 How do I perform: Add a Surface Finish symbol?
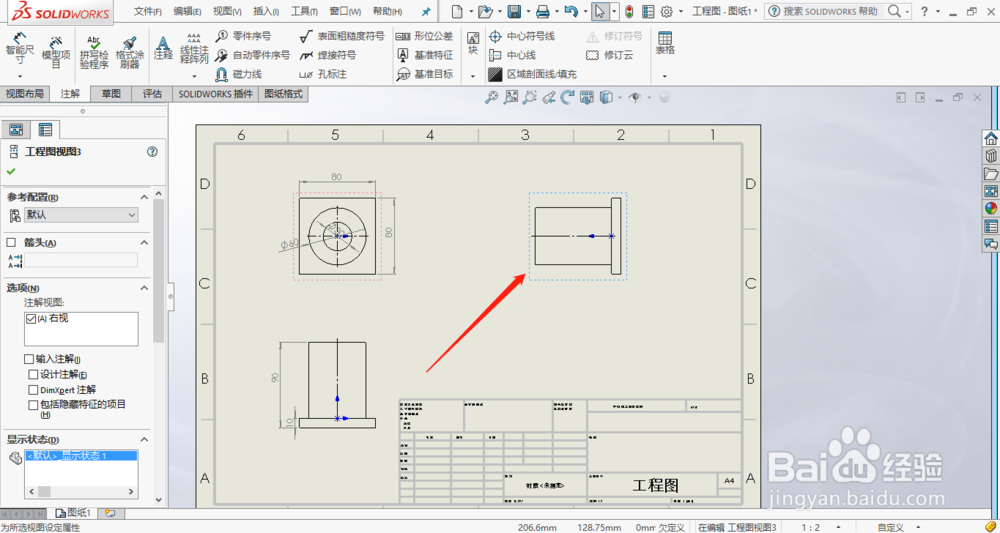(x=342, y=36)
